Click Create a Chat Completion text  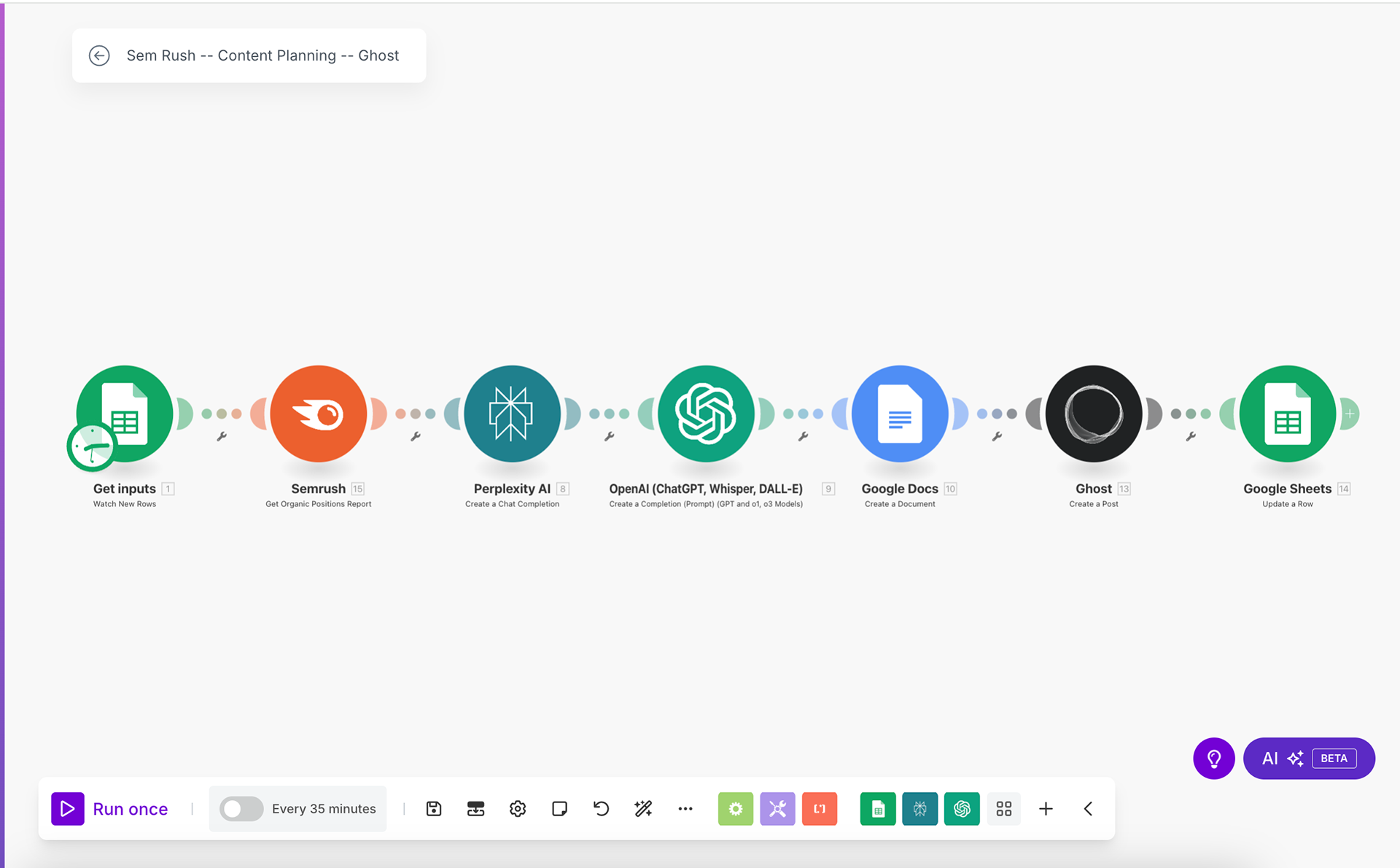pyautogui.click(x=512, y=504)
